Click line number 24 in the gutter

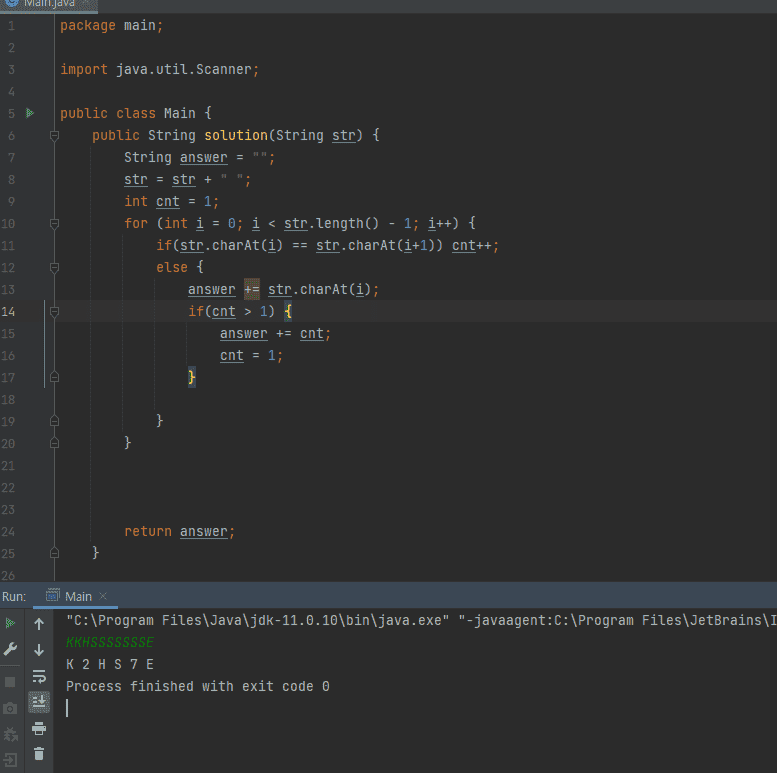(x=10, y=532)
